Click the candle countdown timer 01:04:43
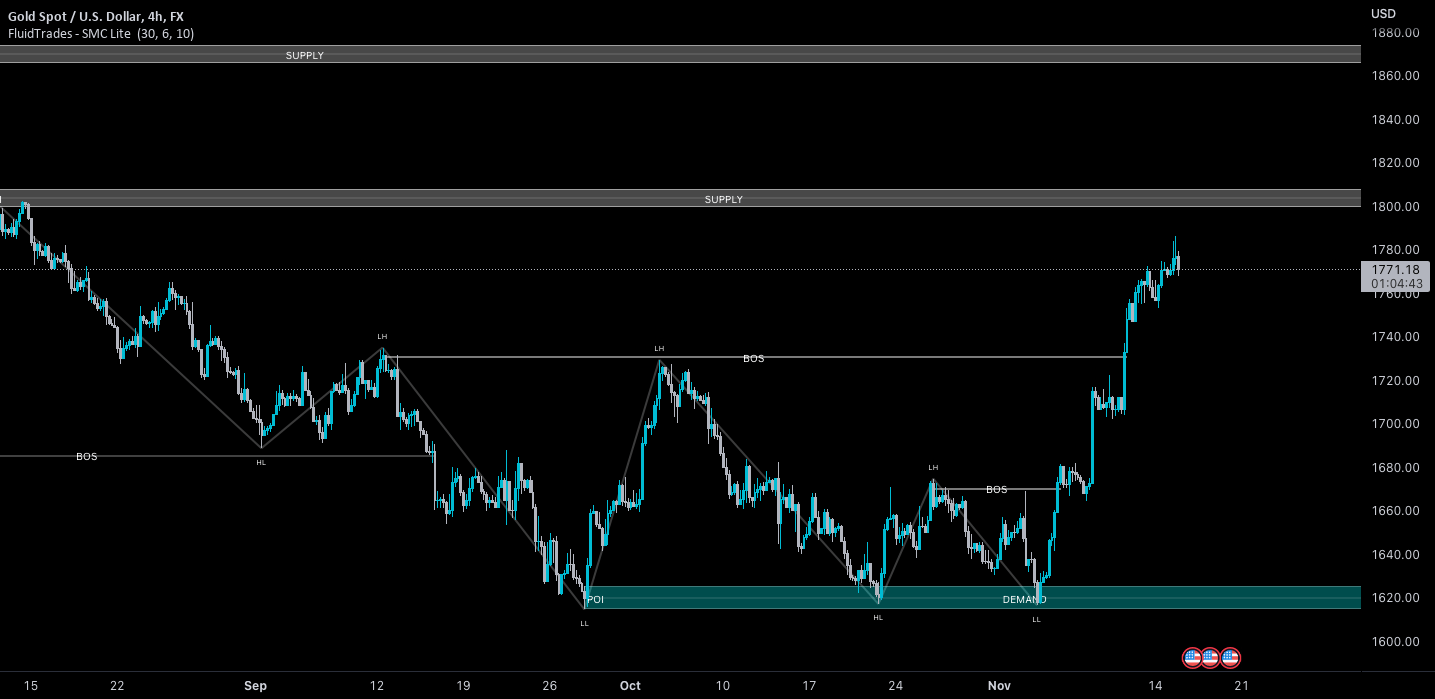This screenshot has width=1435, height=699. click(1397, 283)
